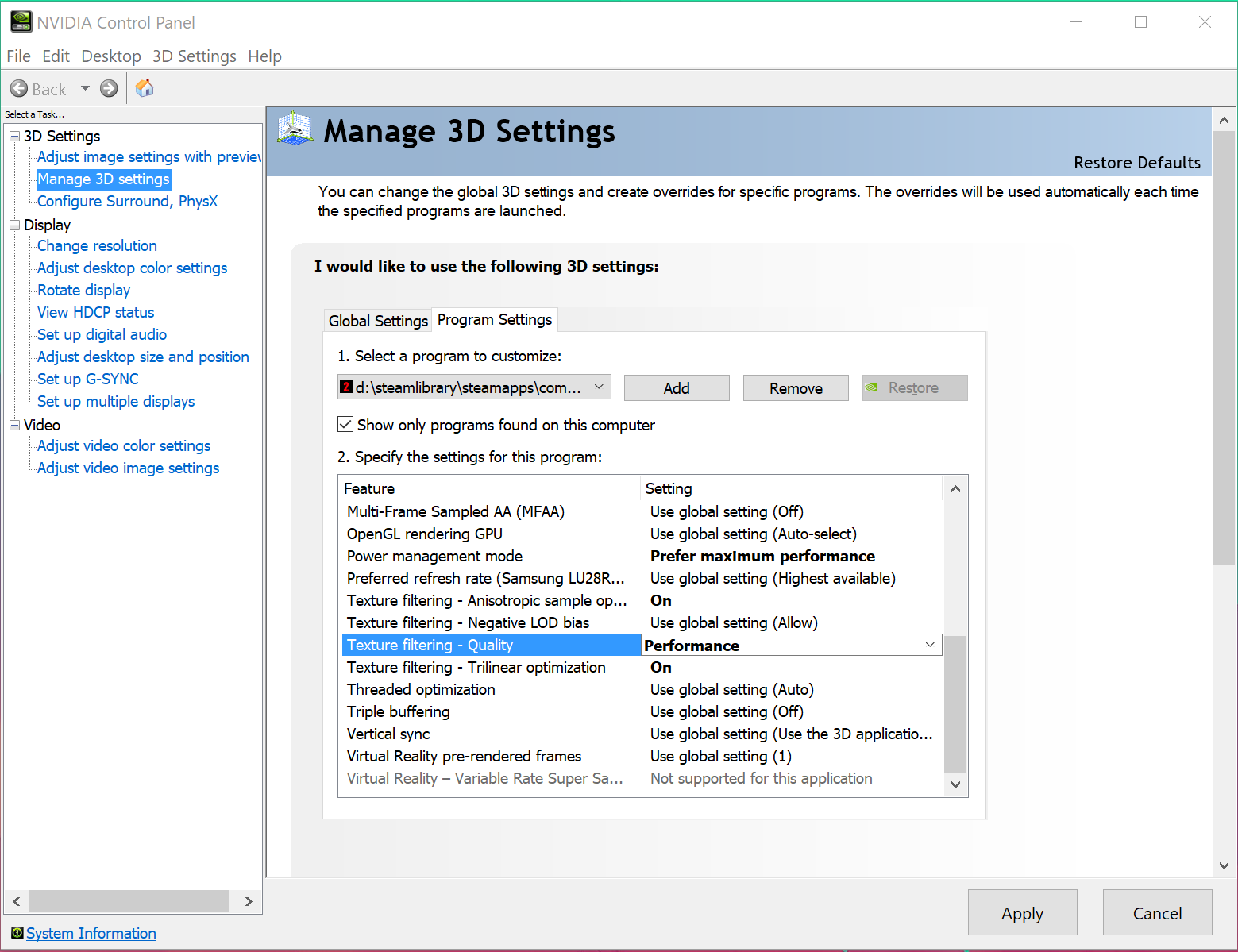Click the Back arrow icon
The width and height of the screenshot is (1238, 952).
click(19, 89)
